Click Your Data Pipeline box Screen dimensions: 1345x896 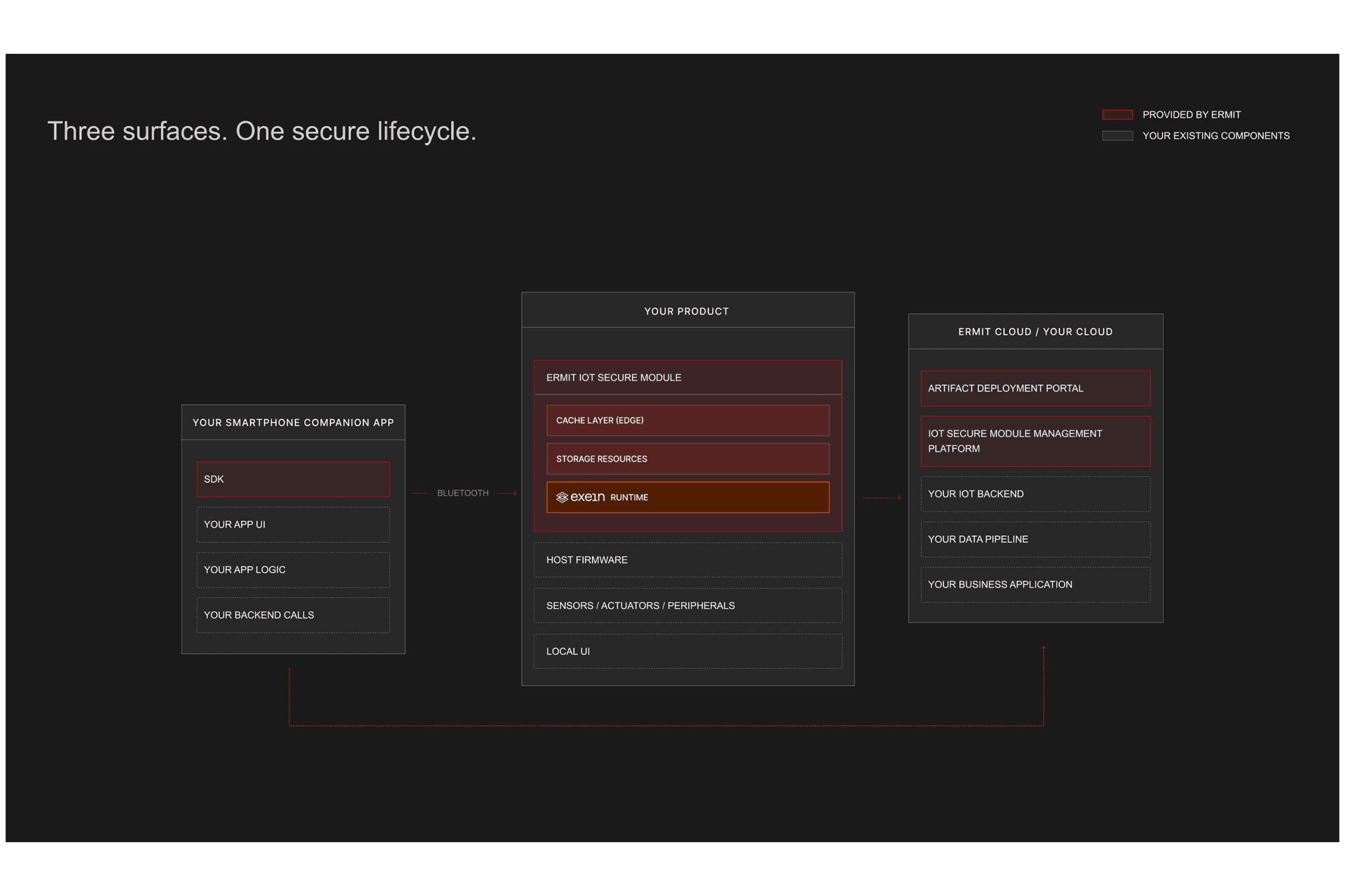click(x=1035, y=539)
